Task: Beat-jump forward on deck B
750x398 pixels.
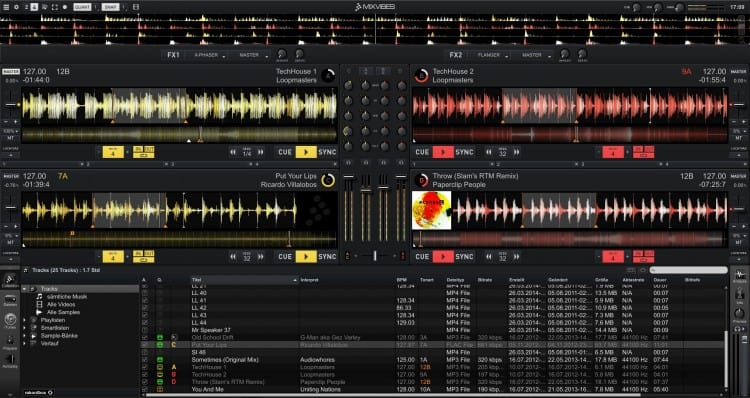Action: click(517, 152)
